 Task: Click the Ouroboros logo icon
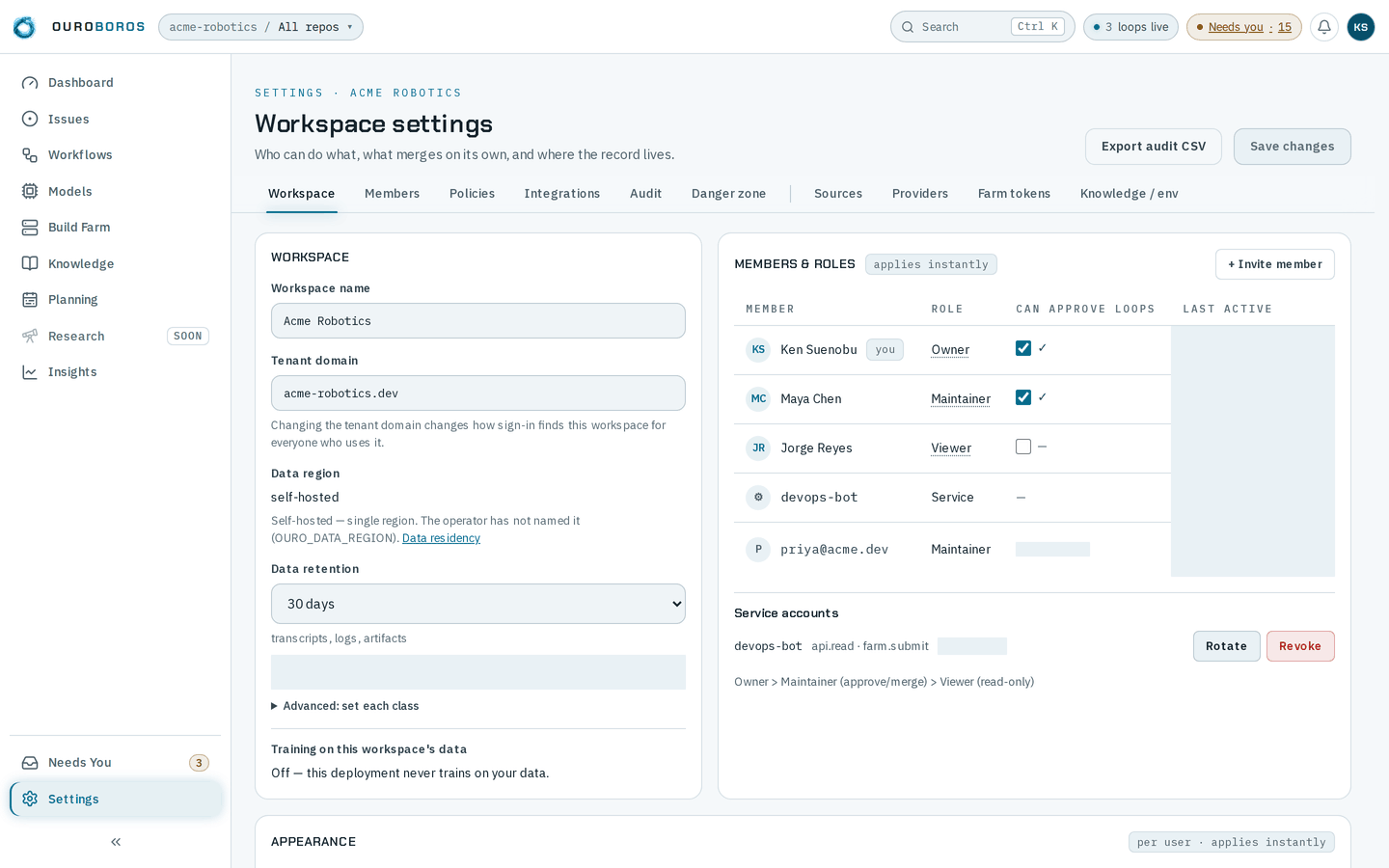pos(24,27)
